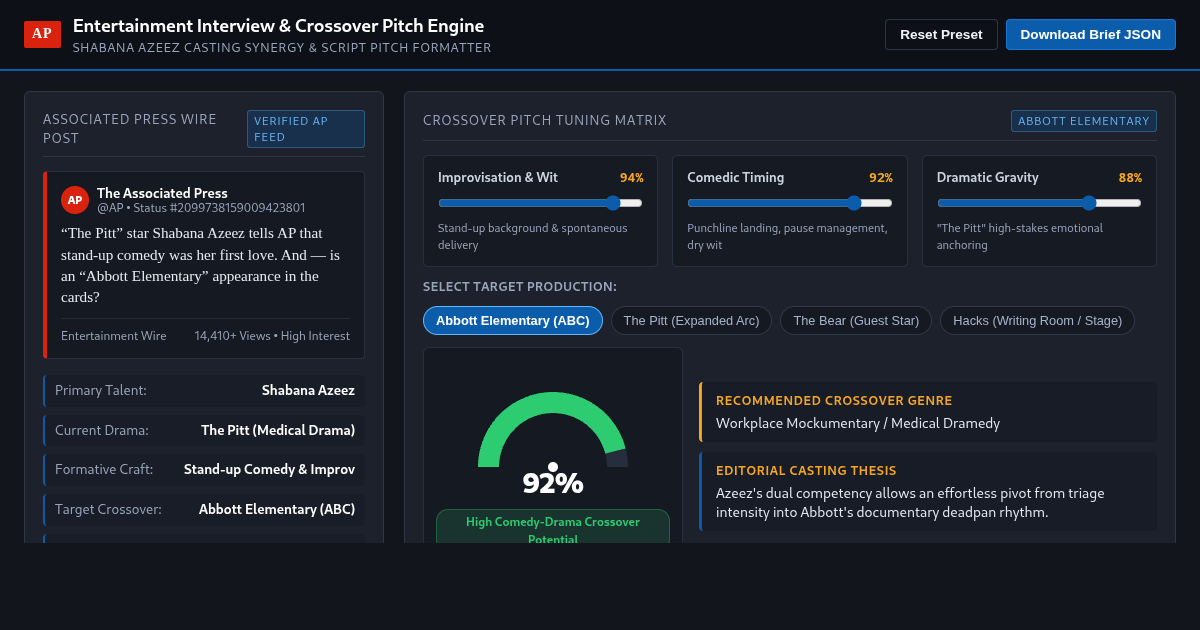The image size is (1200, 630).
Task: Click the Dramatic Gravity 88% value
Action: point(1130,178)
